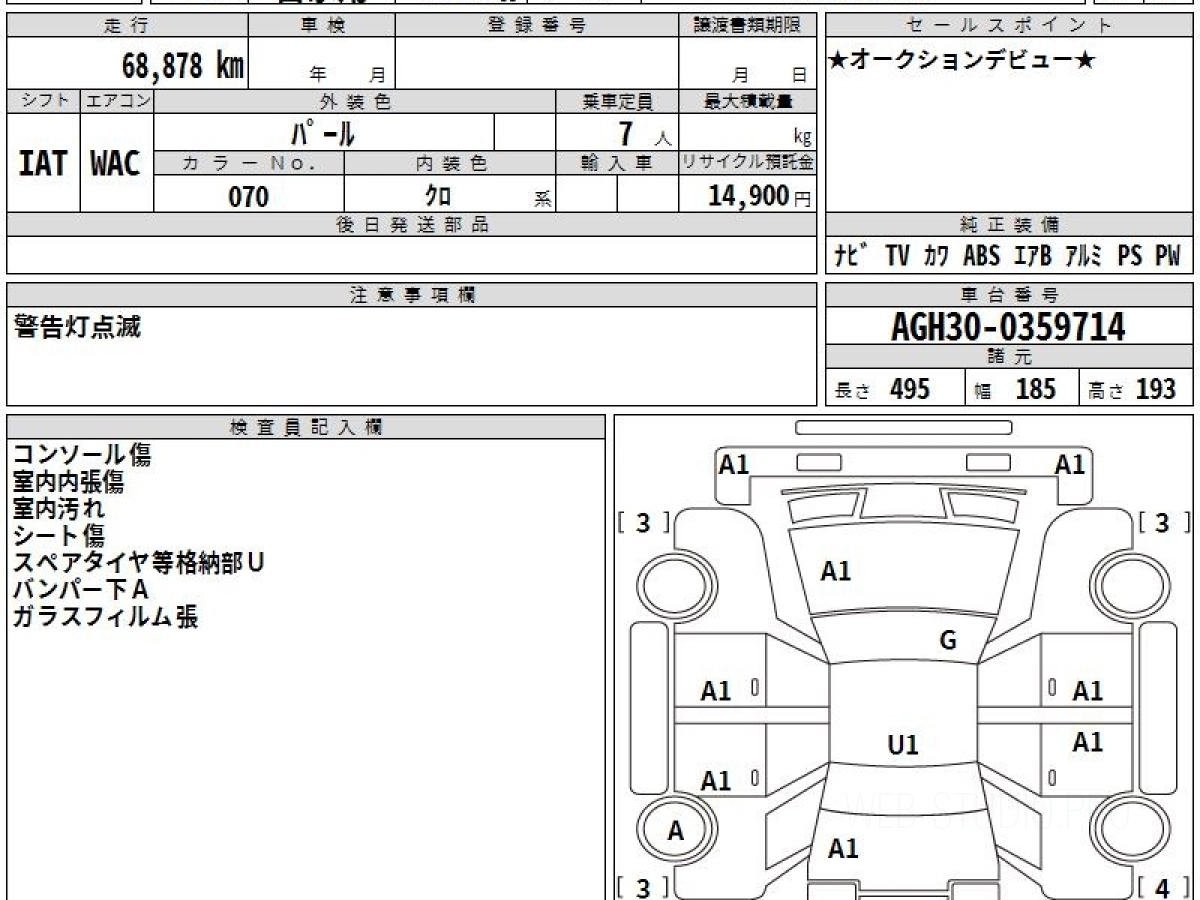Click inspector note コンソール傷
1200x900 pixels.
click(x=82, y=456)
